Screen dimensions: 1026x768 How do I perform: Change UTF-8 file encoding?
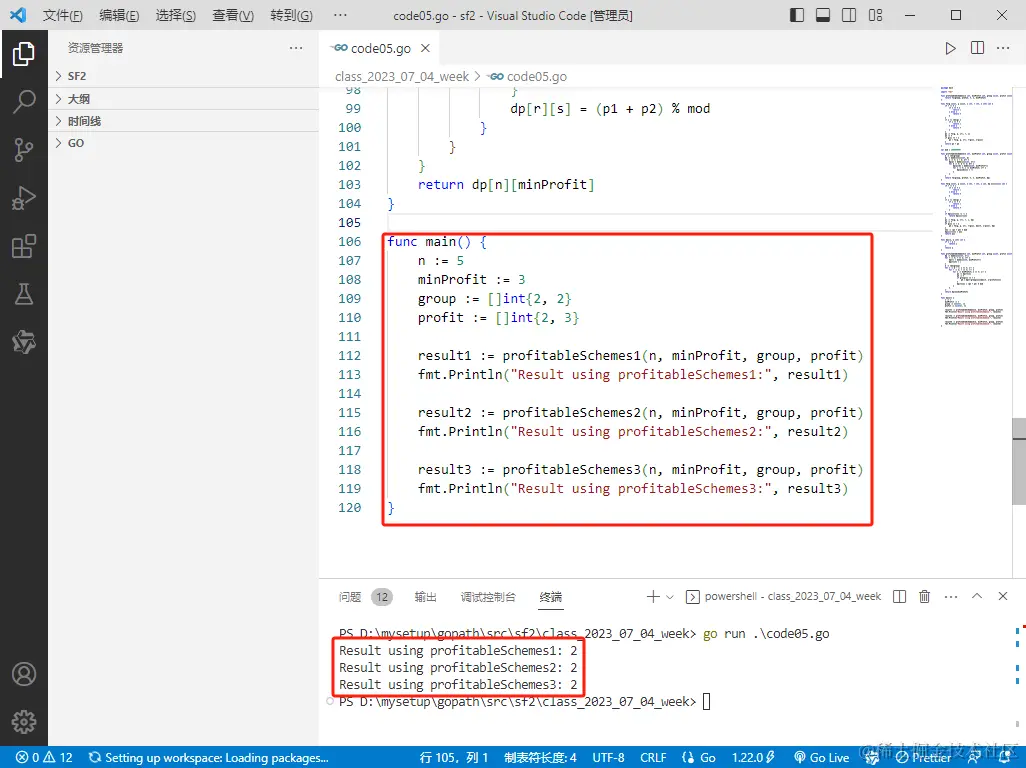click(x=609, y=758)
